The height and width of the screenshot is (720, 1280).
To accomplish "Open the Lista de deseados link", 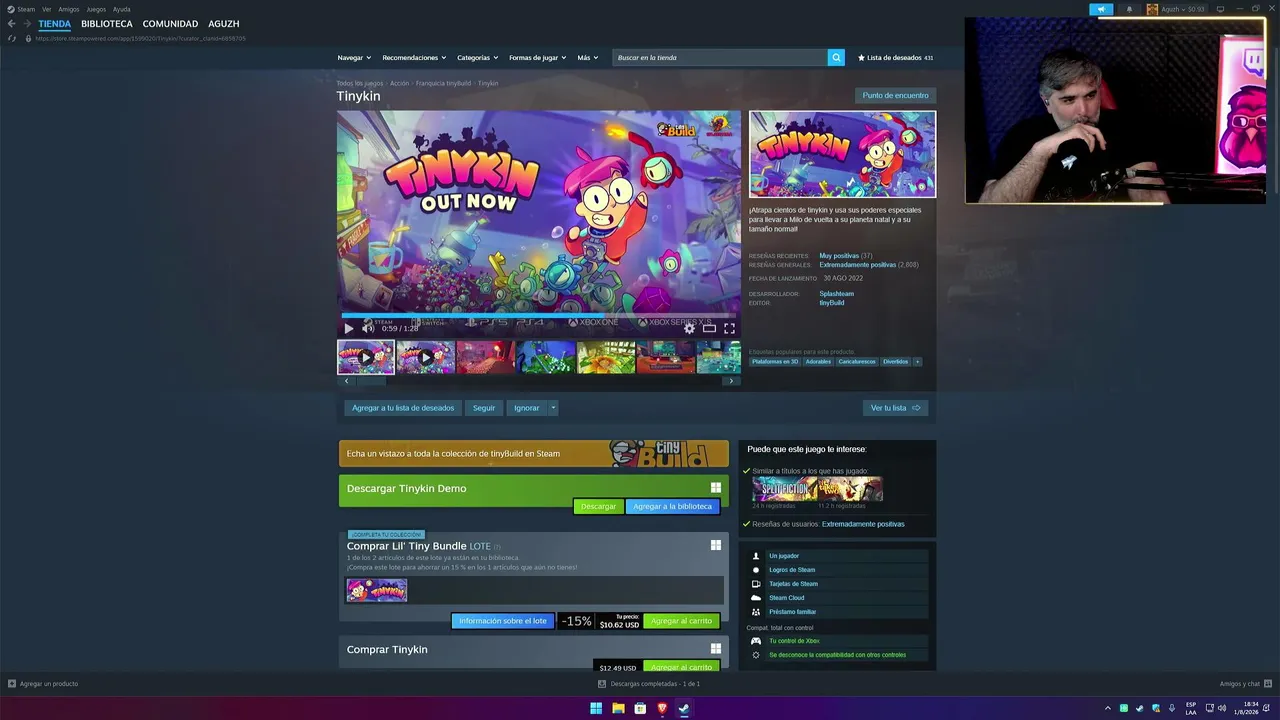I will pyautogui.click(x=895, y=58).
